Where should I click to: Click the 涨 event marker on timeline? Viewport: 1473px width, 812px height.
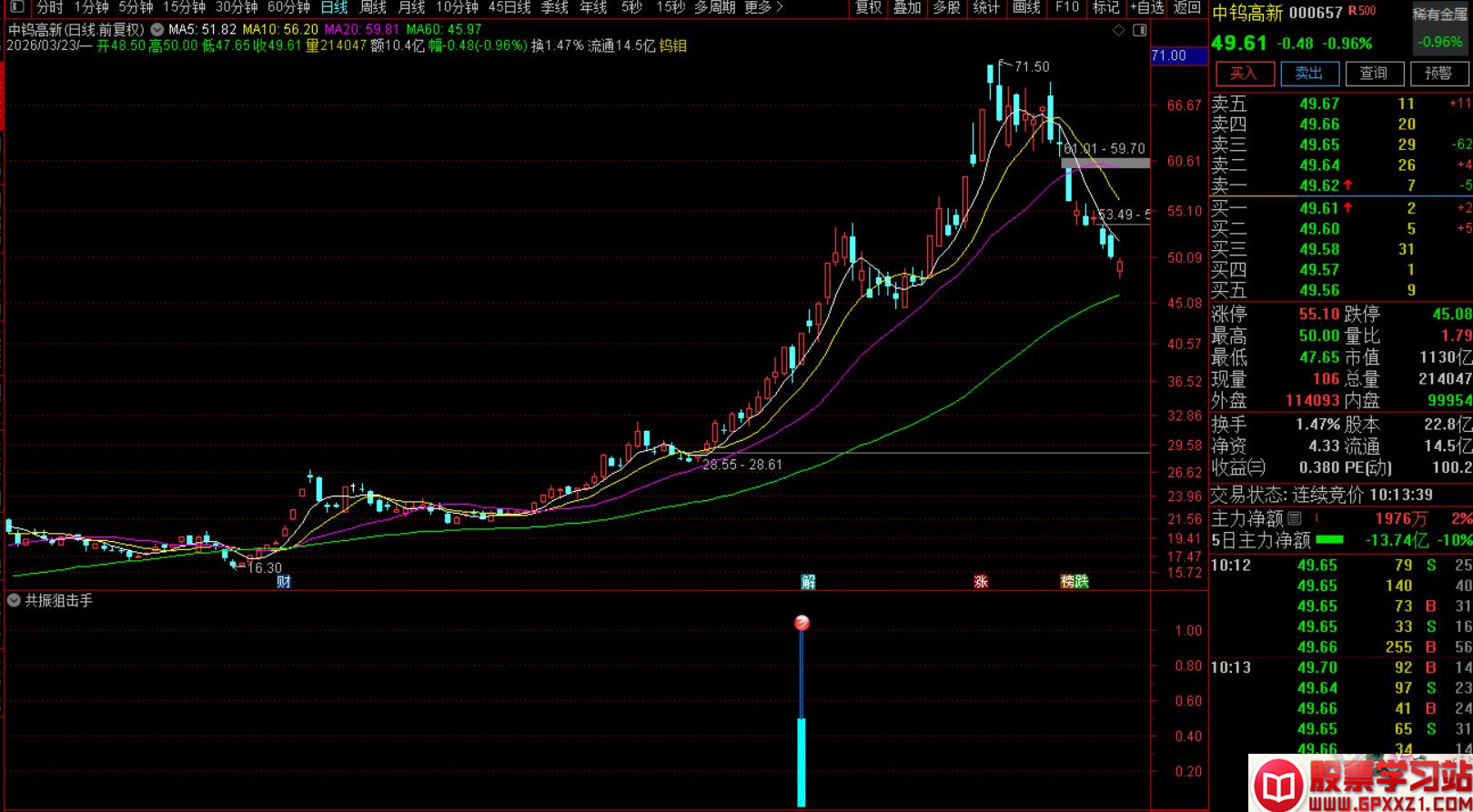pos(981,581)
